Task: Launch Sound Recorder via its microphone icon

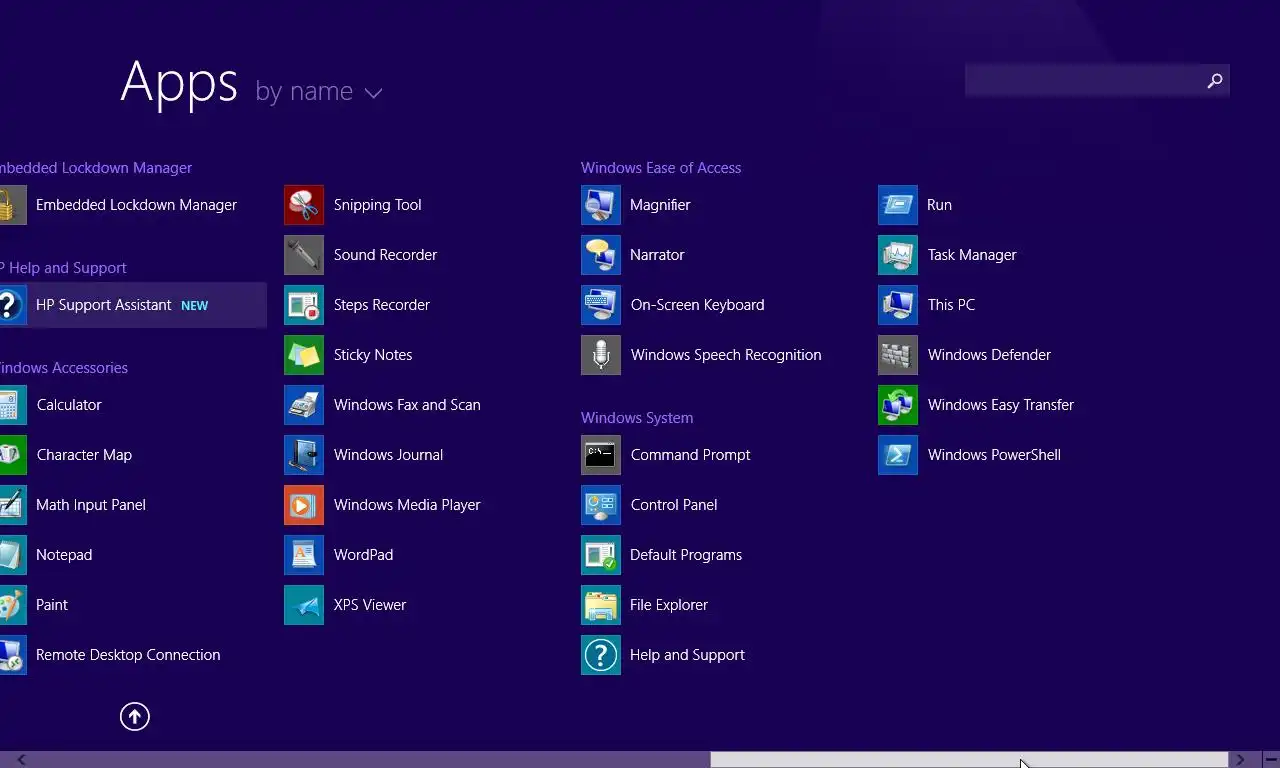Action: coord(304,255)
